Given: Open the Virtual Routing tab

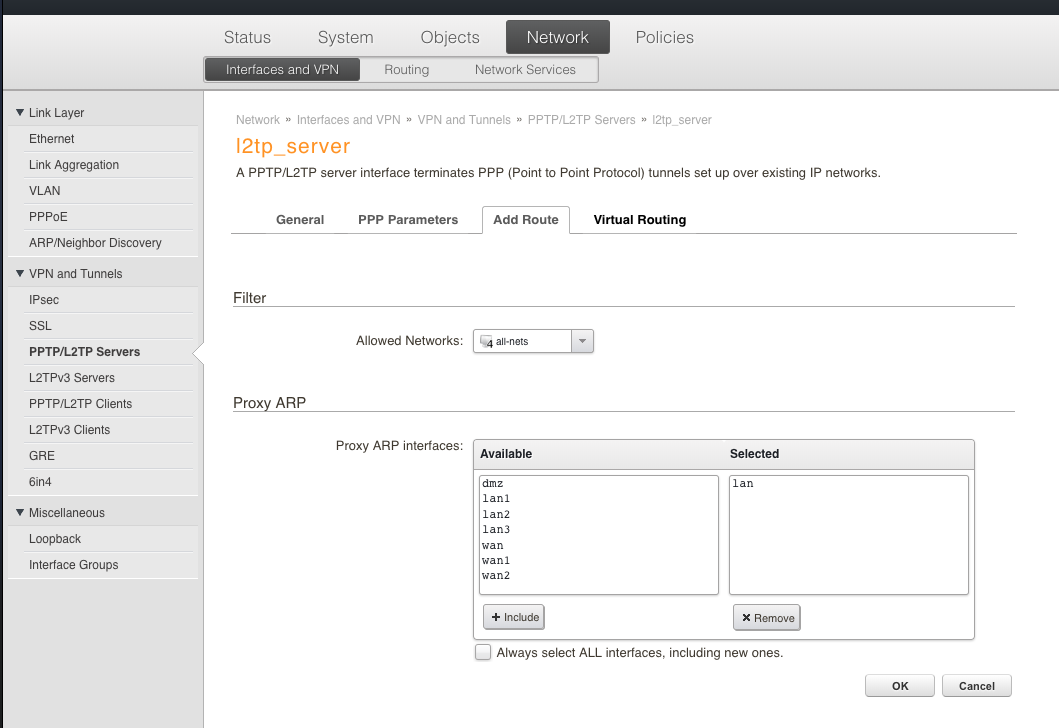Looking at the screenshot, I should click(x=639, y=220).
